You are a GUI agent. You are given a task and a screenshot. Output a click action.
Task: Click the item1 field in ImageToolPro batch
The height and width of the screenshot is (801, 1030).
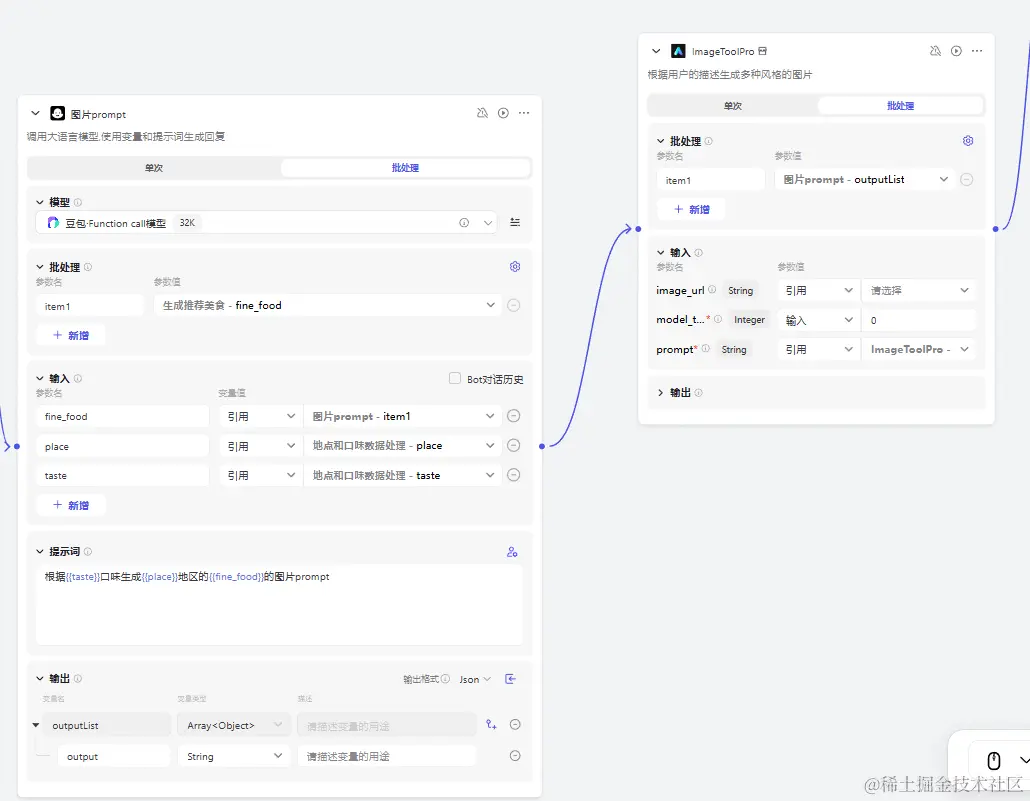tap(711, 180)
